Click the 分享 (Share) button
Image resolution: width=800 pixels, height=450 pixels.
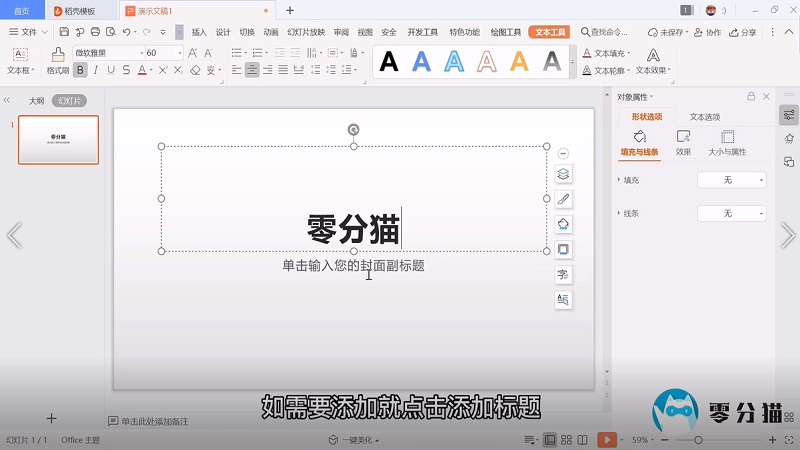[743, 32]
